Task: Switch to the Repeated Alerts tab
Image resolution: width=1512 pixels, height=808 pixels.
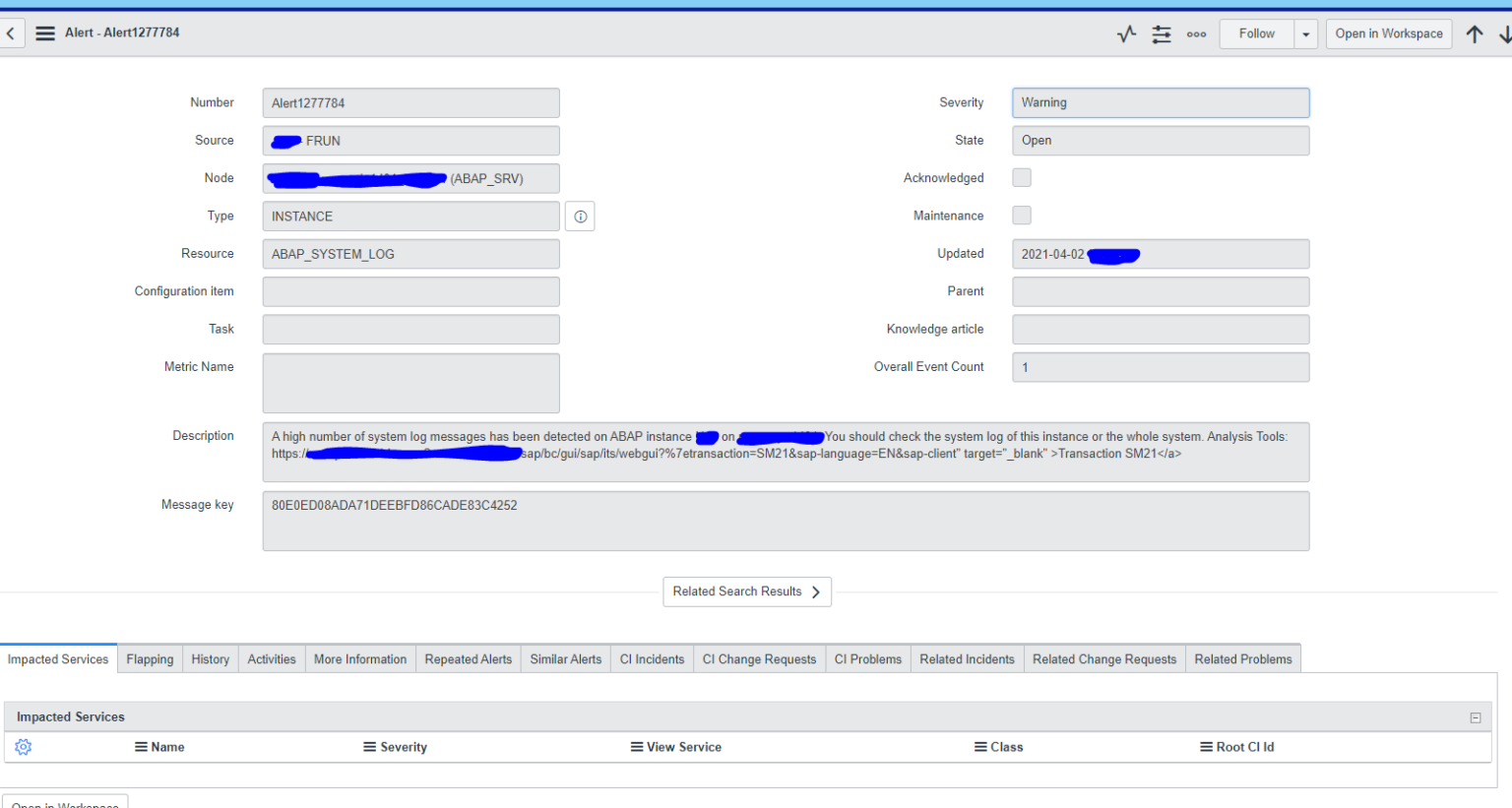Action: pos(468,658)
